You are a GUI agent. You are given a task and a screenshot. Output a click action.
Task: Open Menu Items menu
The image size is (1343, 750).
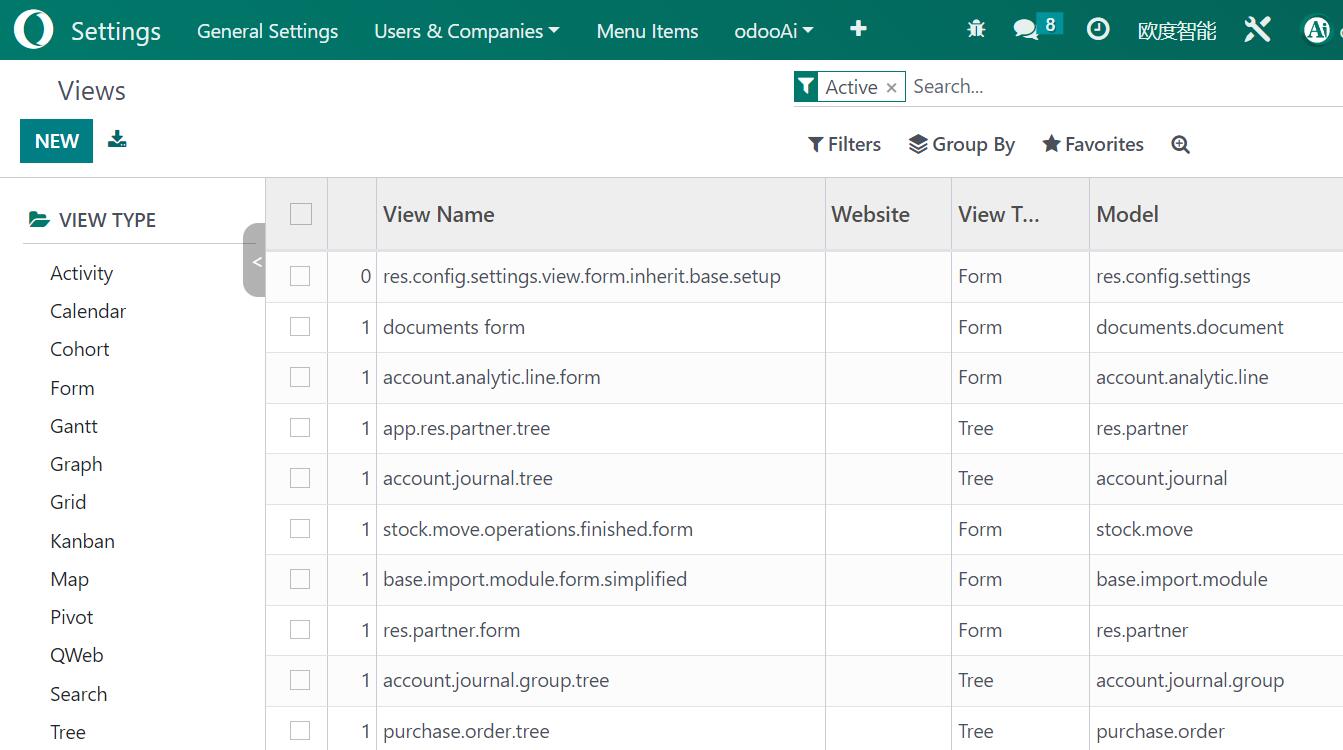[648, 31]
